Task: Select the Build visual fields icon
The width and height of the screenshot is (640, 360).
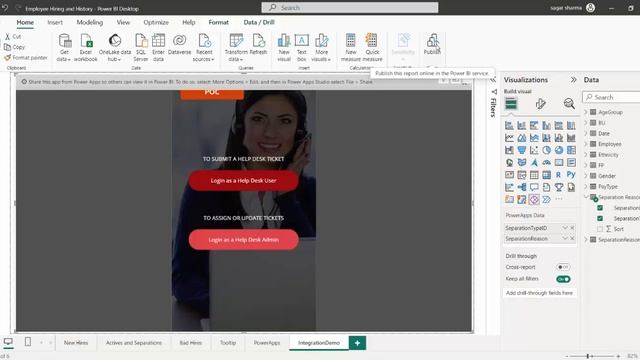Action: 511,104
